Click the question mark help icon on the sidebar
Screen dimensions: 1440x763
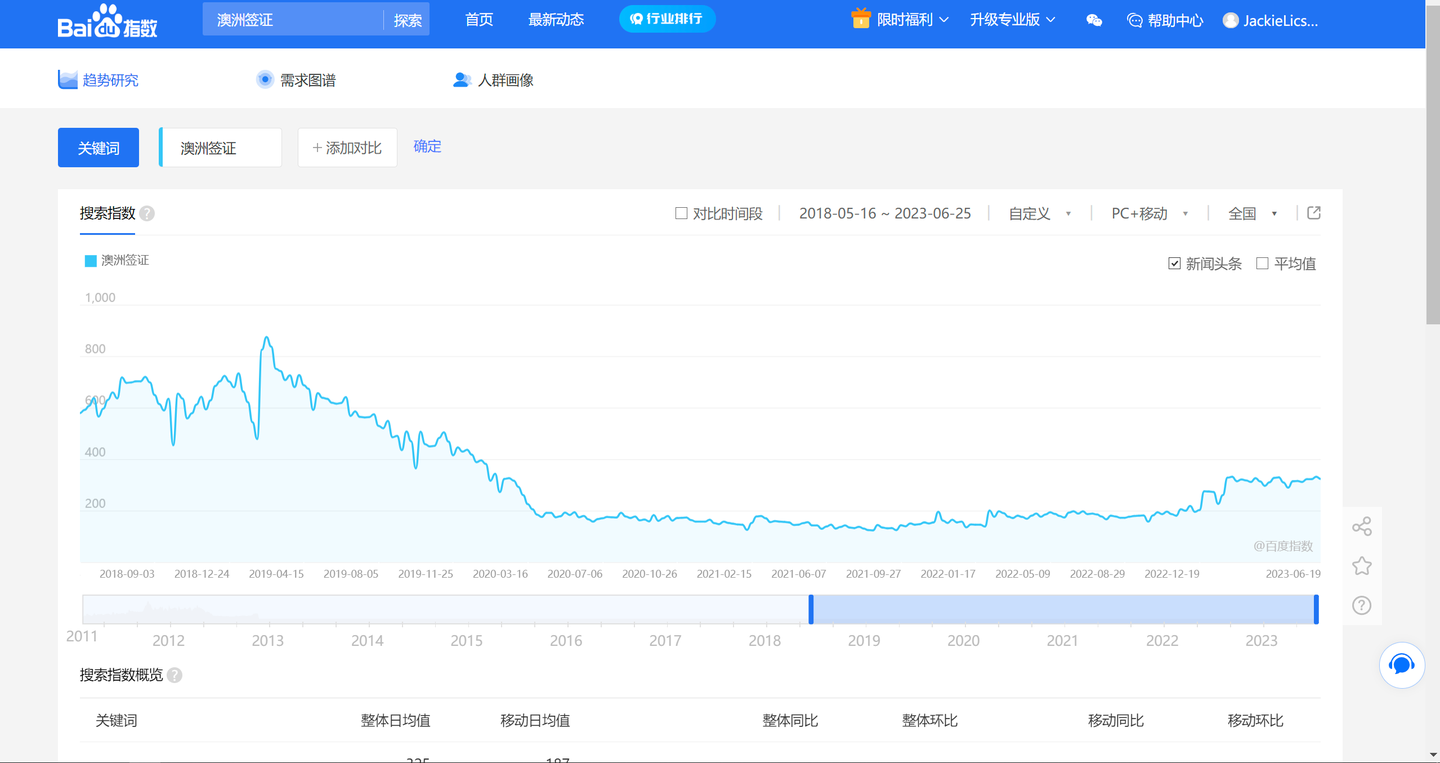(x=1361, y=605)
